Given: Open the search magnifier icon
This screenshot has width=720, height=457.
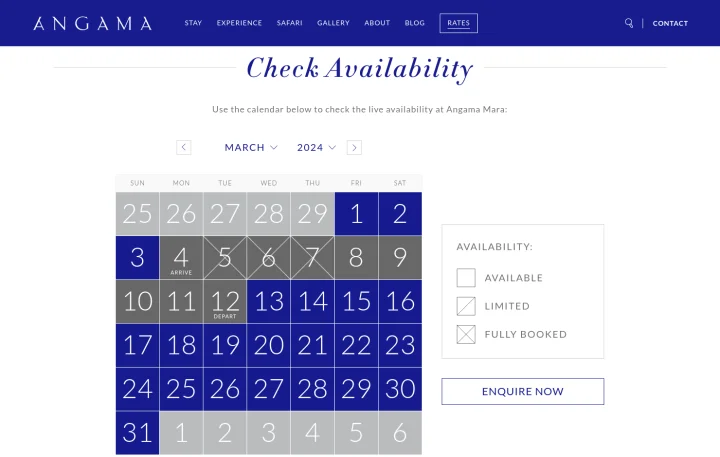Looking at the screenshot, I should (629, 23).
